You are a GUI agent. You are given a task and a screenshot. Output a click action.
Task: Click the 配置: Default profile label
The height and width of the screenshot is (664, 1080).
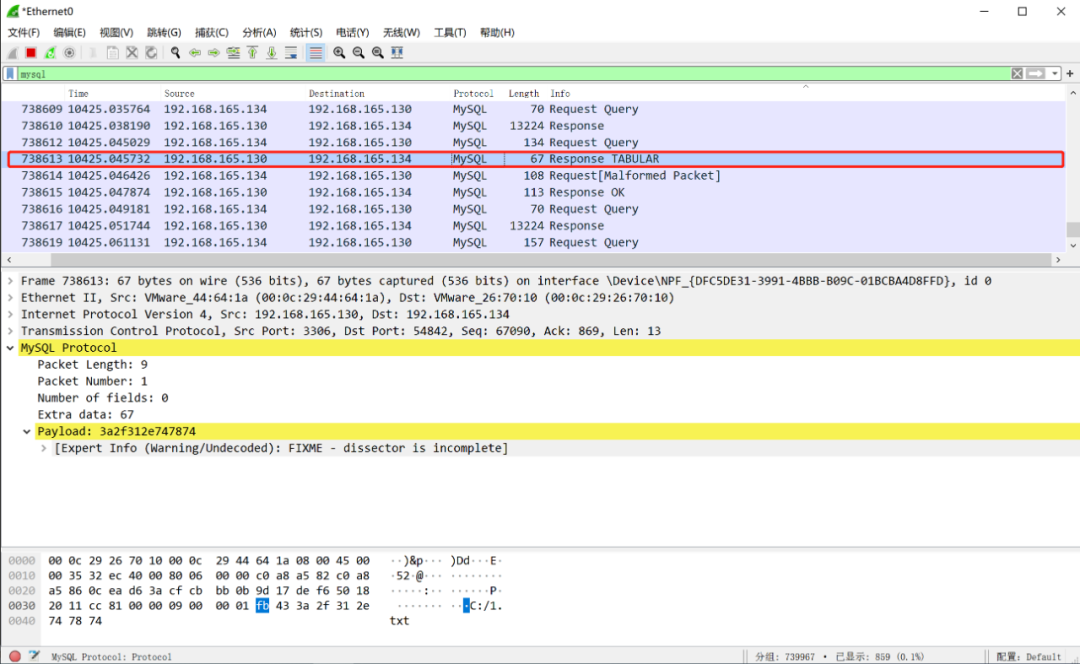tap(1028, 656)
